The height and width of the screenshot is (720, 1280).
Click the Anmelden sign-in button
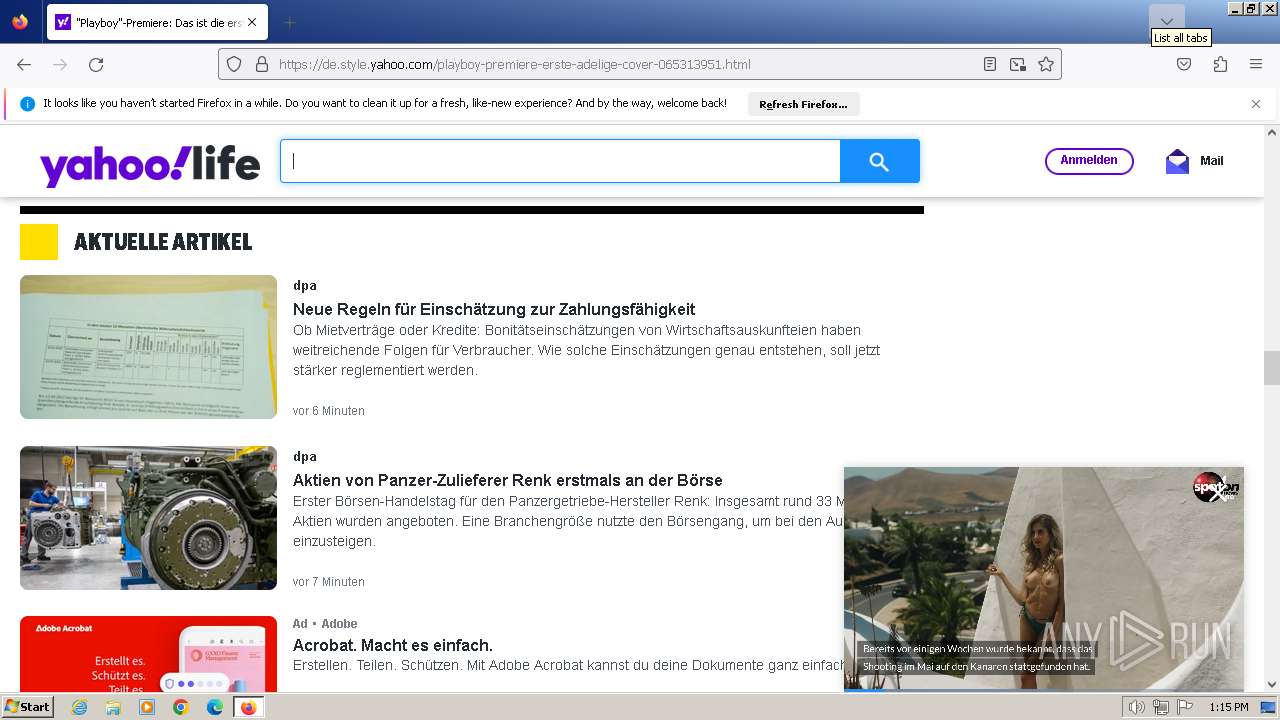[1089, 161]
